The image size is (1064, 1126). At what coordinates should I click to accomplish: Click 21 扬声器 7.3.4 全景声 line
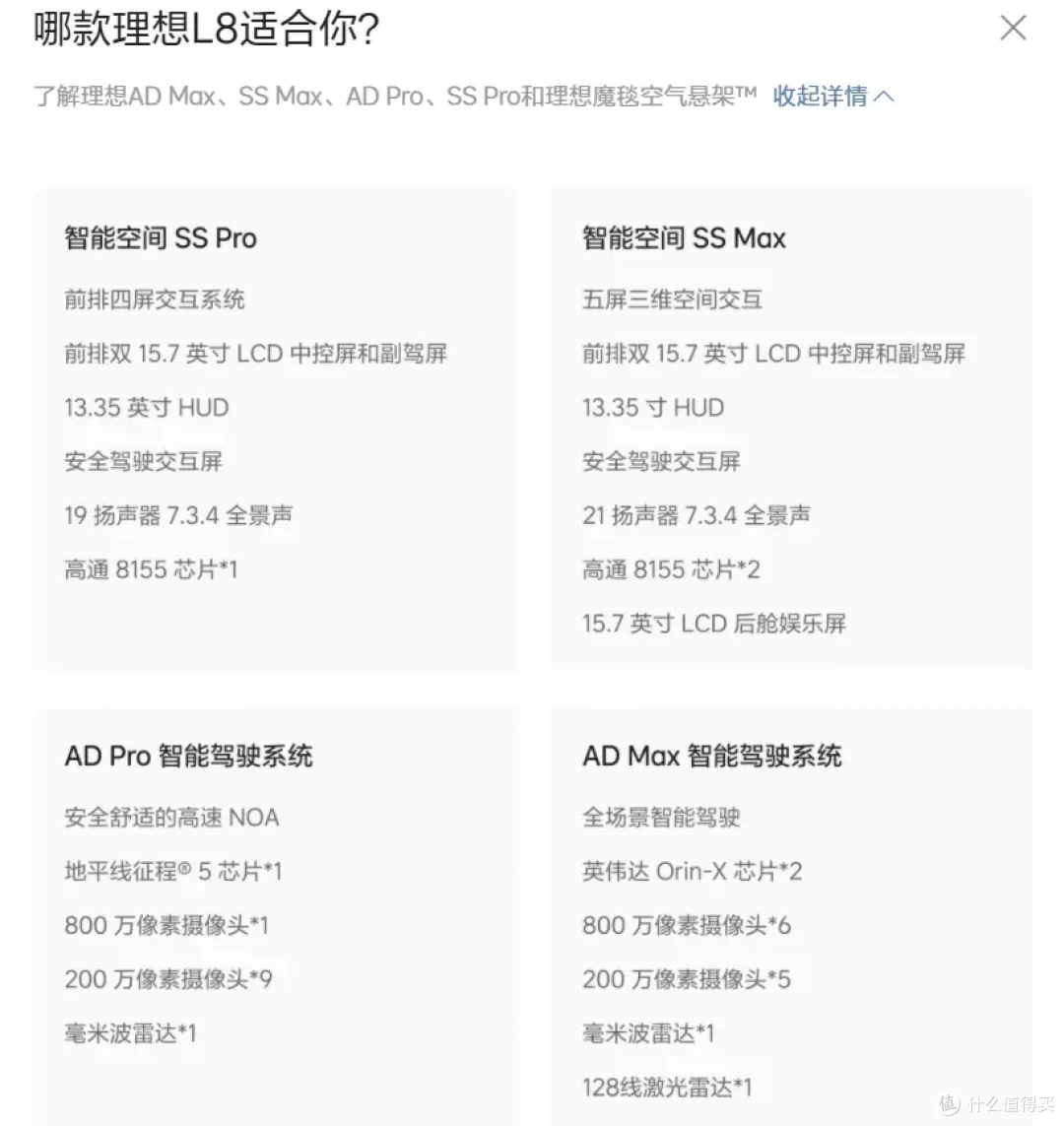tap(697, 515)
